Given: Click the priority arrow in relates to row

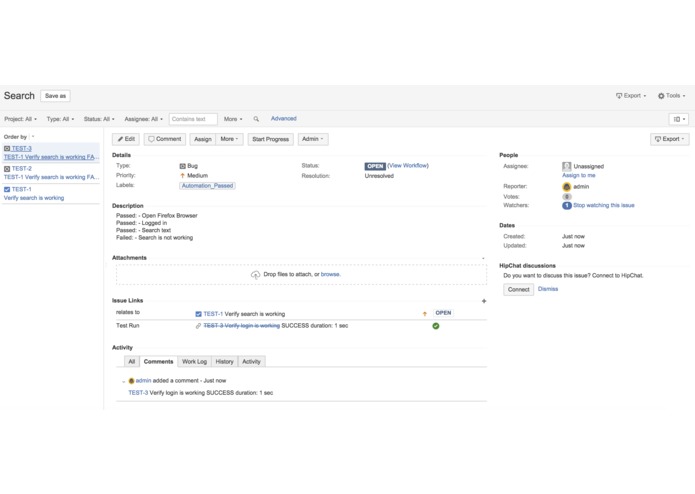Looking at the screenshot, I should point(425,314).
